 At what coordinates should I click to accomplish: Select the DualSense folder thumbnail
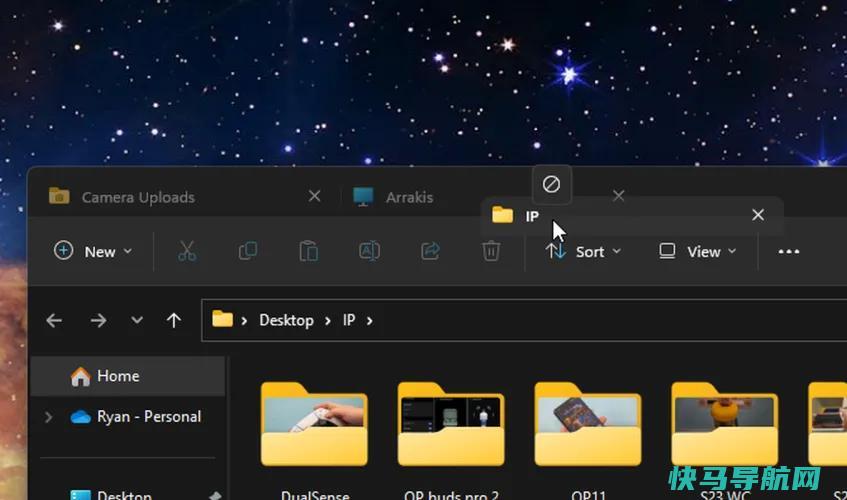(314, 423)
